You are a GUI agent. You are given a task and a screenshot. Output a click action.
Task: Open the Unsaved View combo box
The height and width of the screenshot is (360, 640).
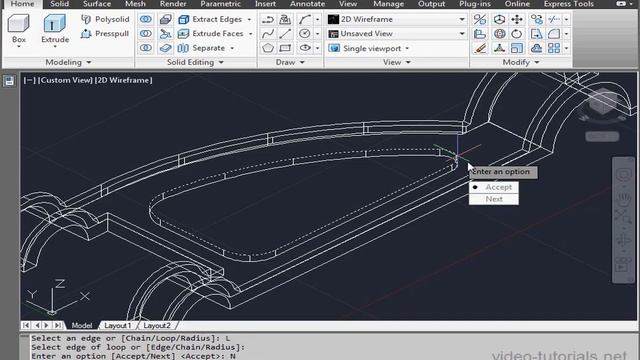point(397,33)
